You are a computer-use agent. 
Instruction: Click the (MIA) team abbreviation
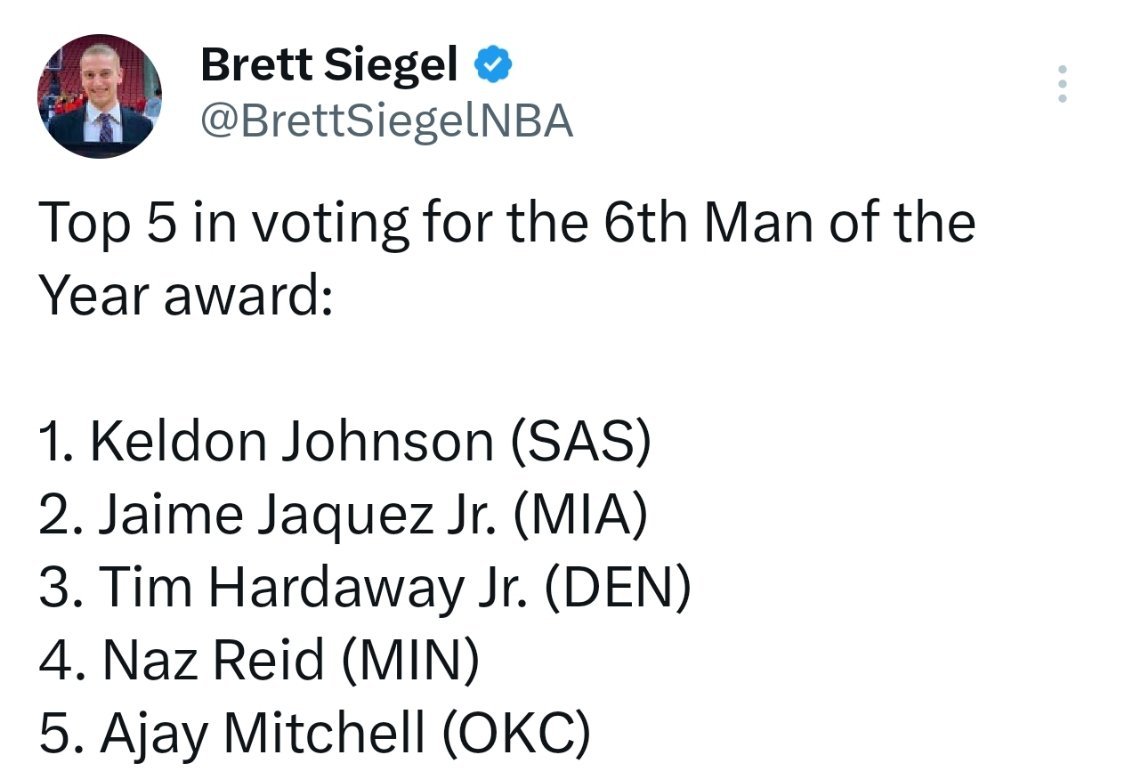(x=581, y=516)
